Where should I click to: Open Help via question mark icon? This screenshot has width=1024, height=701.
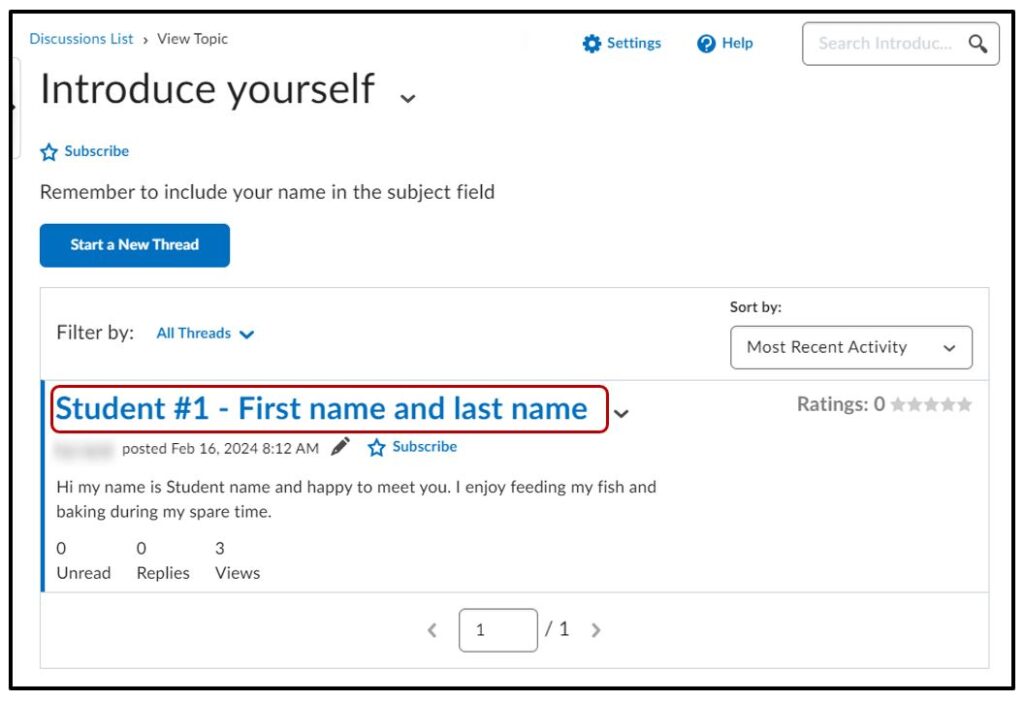(x=707, y=44)
